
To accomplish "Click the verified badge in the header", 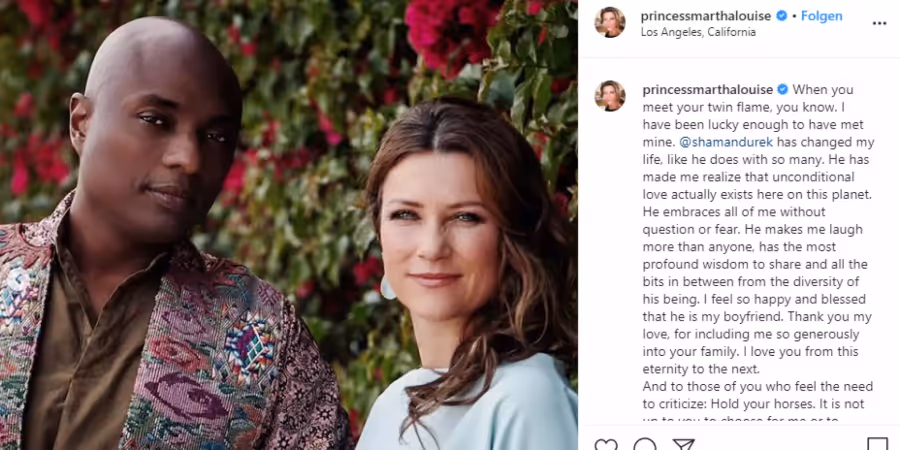I will (781, 16).
